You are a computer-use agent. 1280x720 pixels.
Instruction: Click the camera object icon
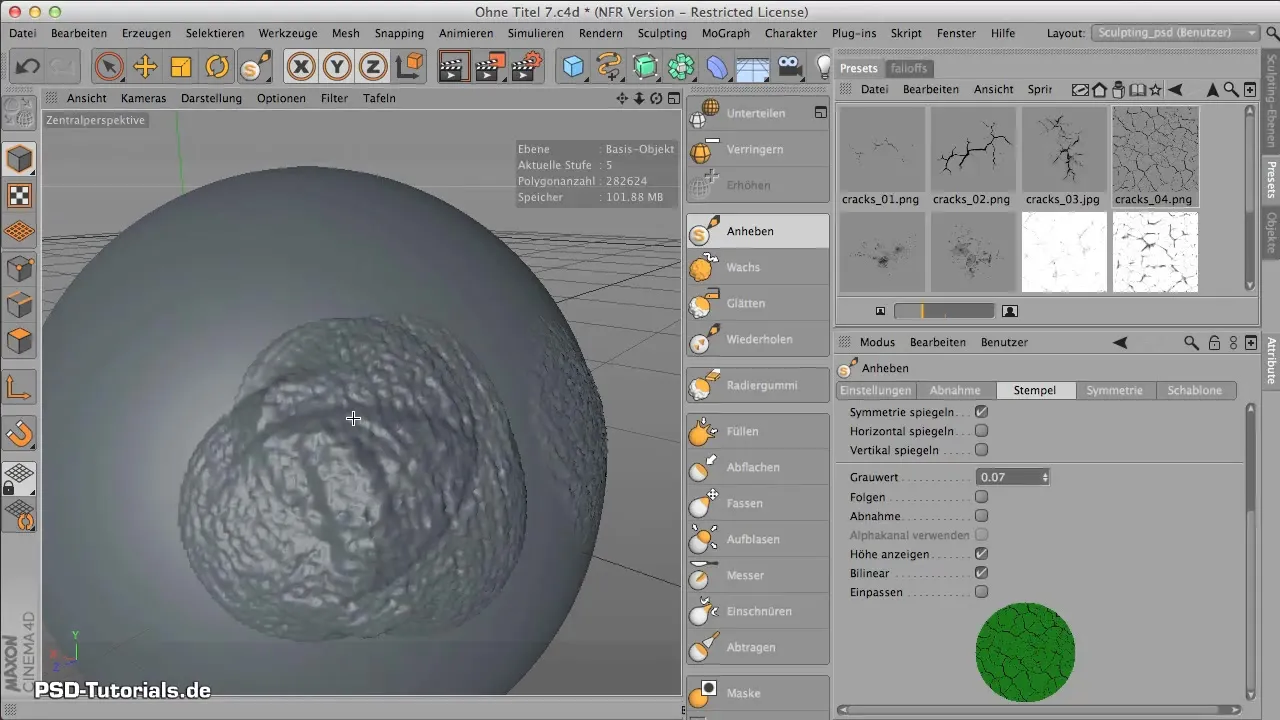[x=789, y=67]
